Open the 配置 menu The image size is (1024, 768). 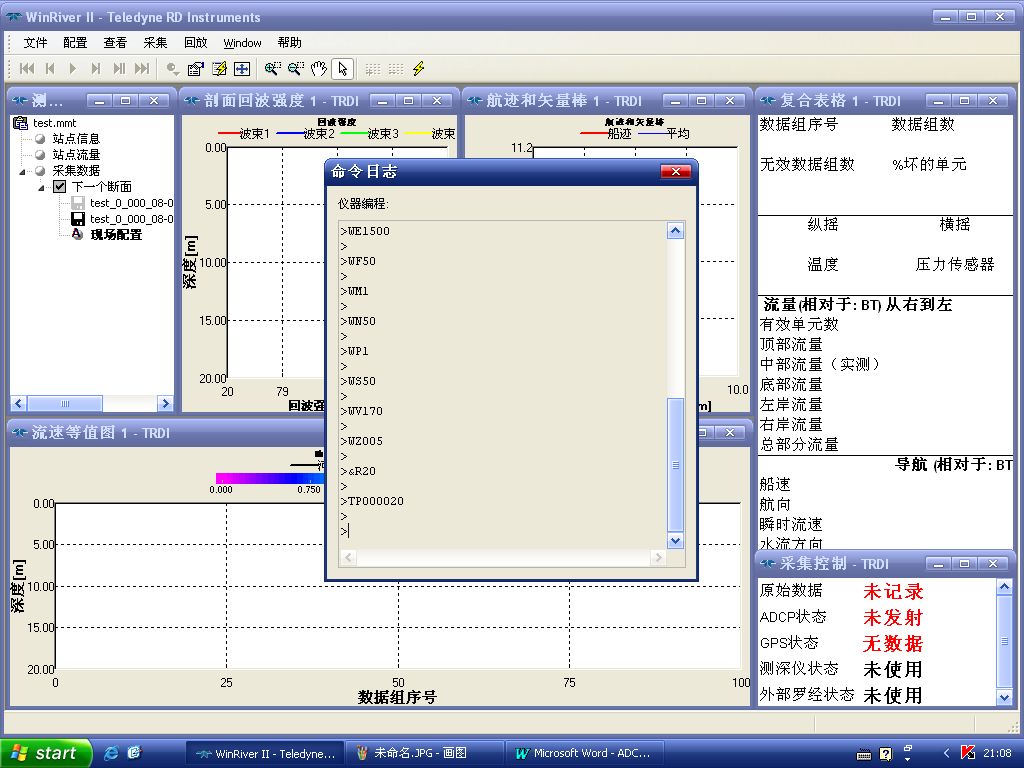pyautogui.click(x=72, y=43)
